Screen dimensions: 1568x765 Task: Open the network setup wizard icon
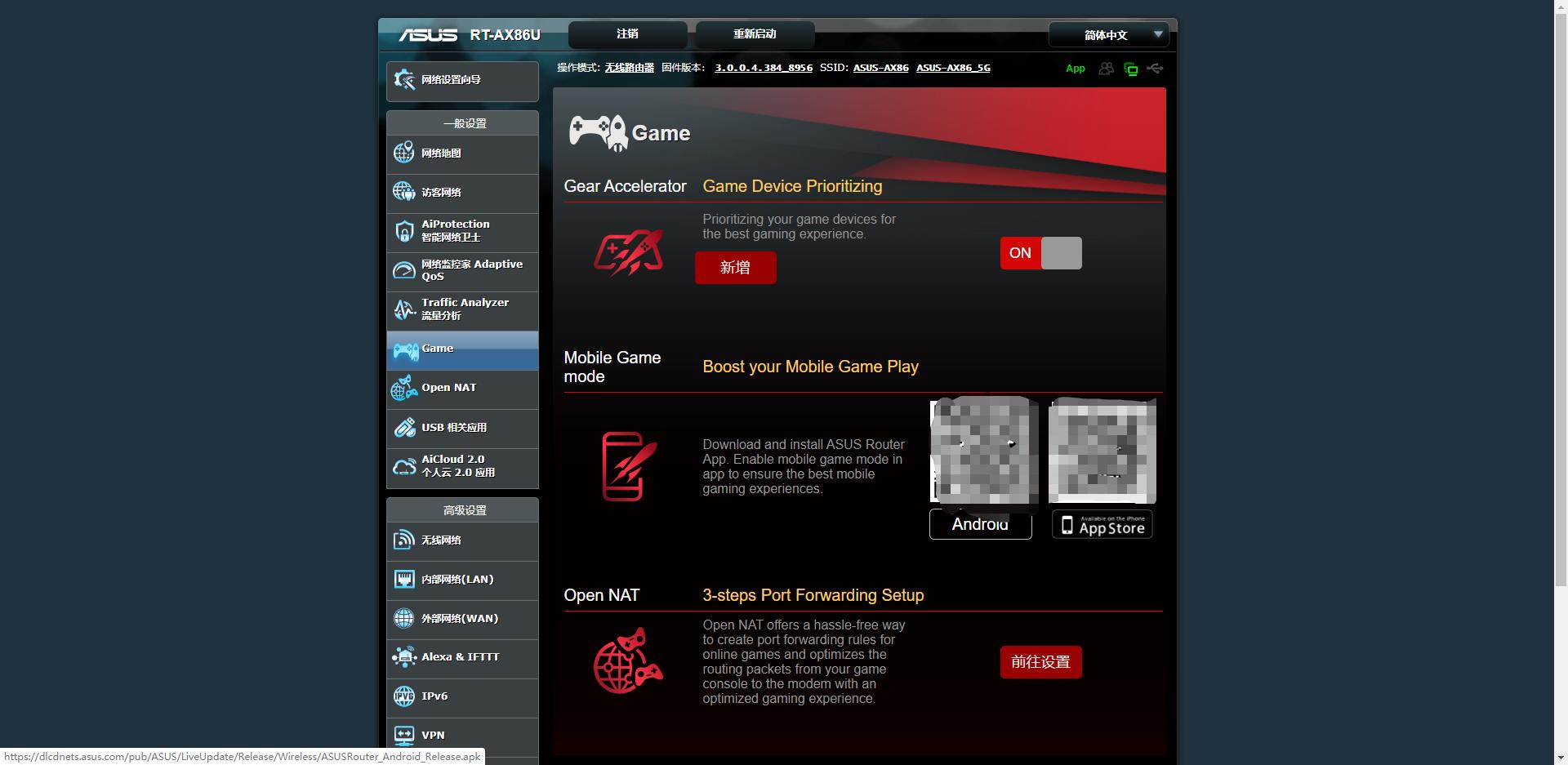click(404, 79)
